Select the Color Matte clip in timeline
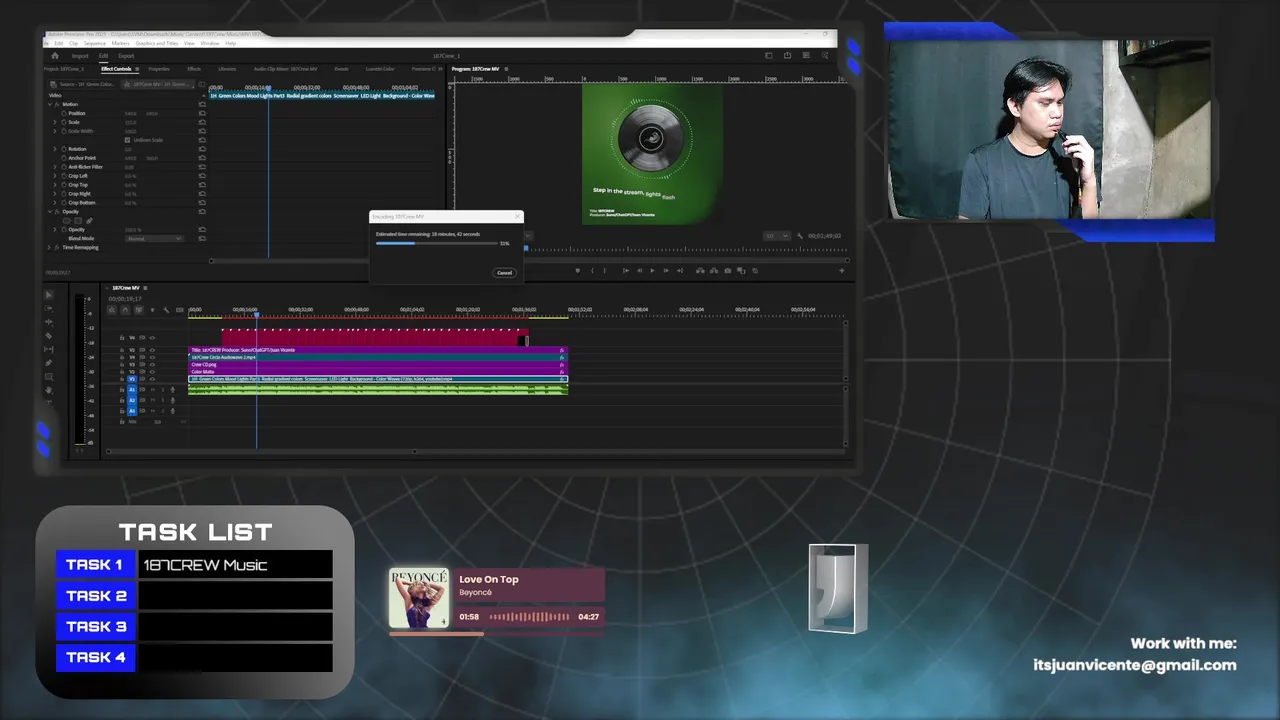Screen dimensions: 1280x720 [377, 372]
